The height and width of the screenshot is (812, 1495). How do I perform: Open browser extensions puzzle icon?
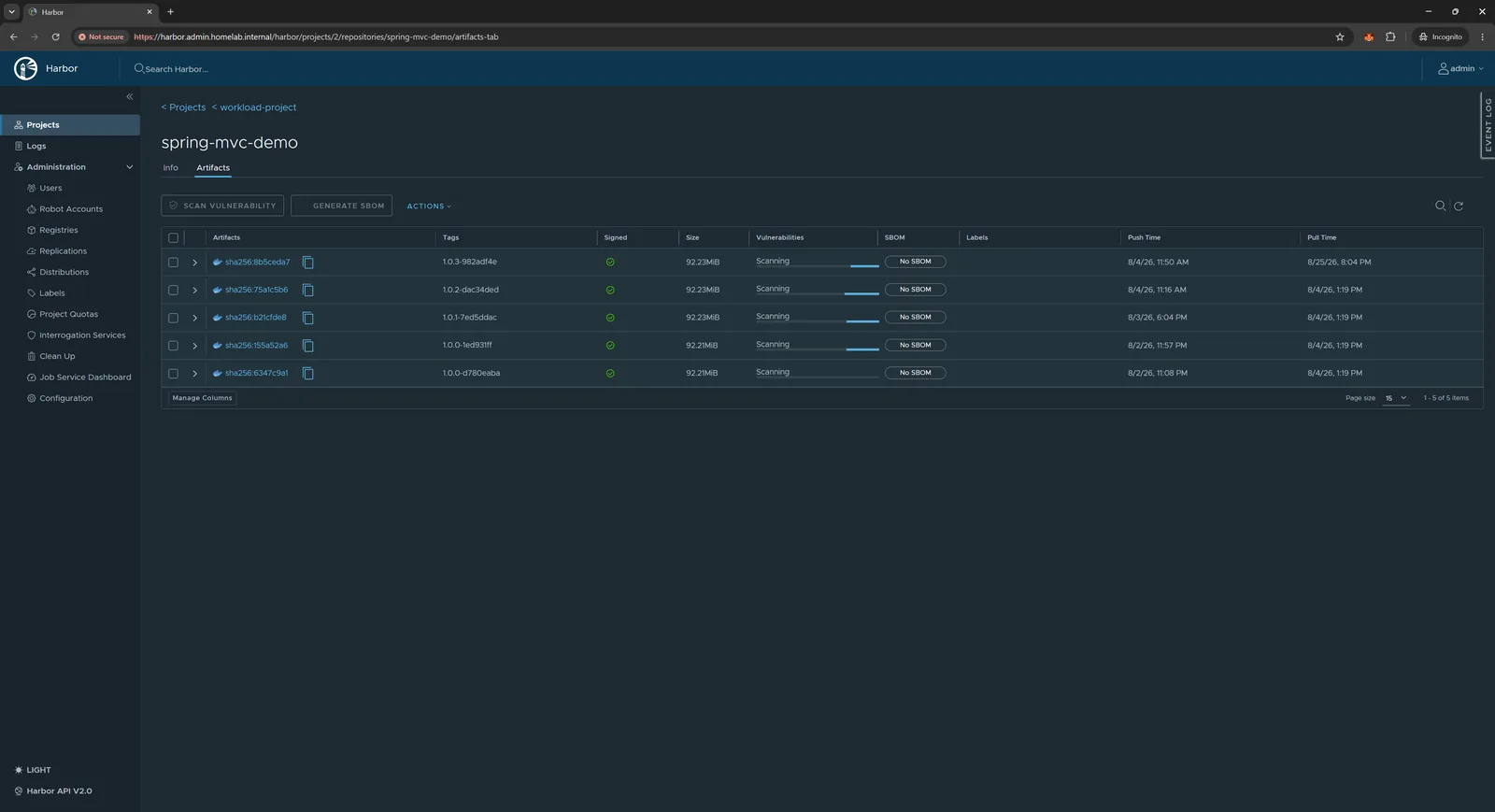(x=1390, y=37)
